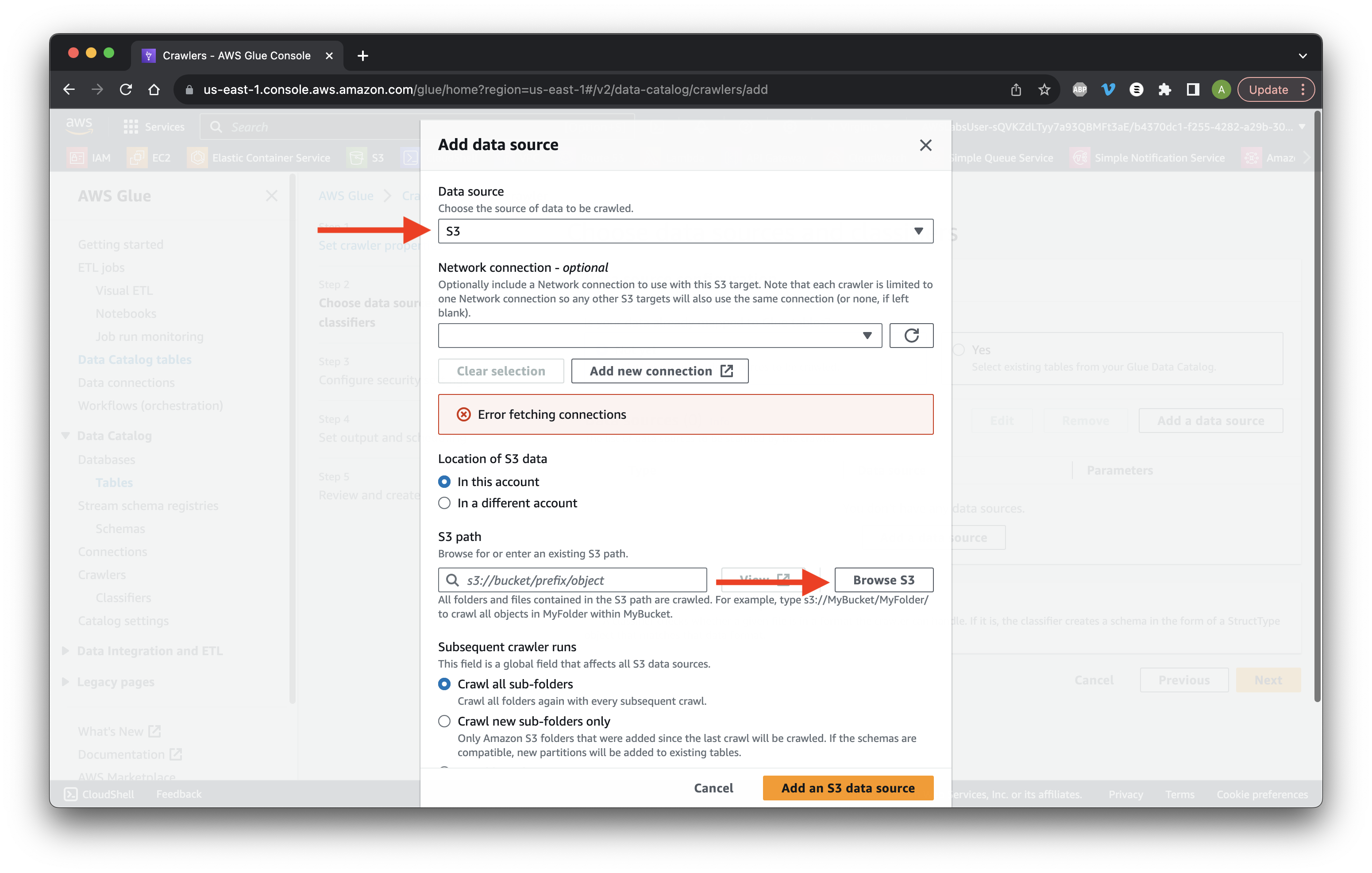The image size is (1372, 873).
Task: Expand the Legacy pages section
Action: click(x=66, y=681)
